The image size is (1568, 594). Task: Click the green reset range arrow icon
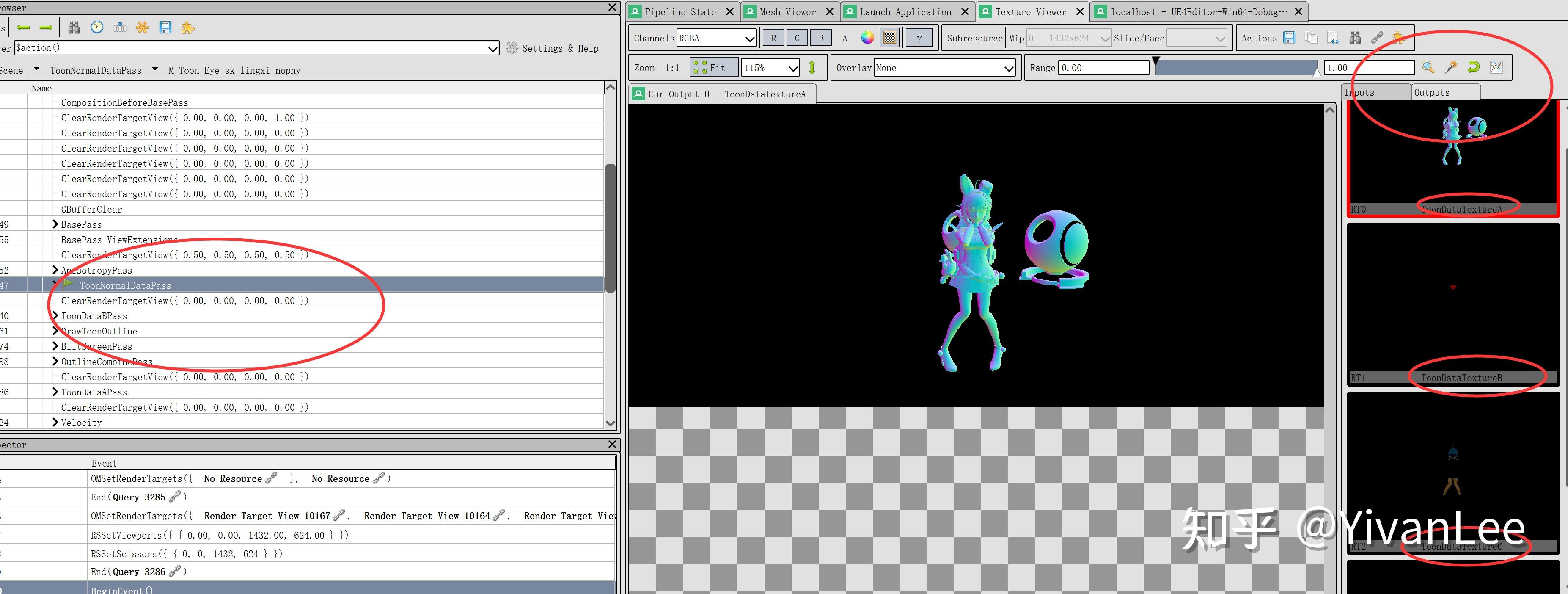click(1473, 68)
